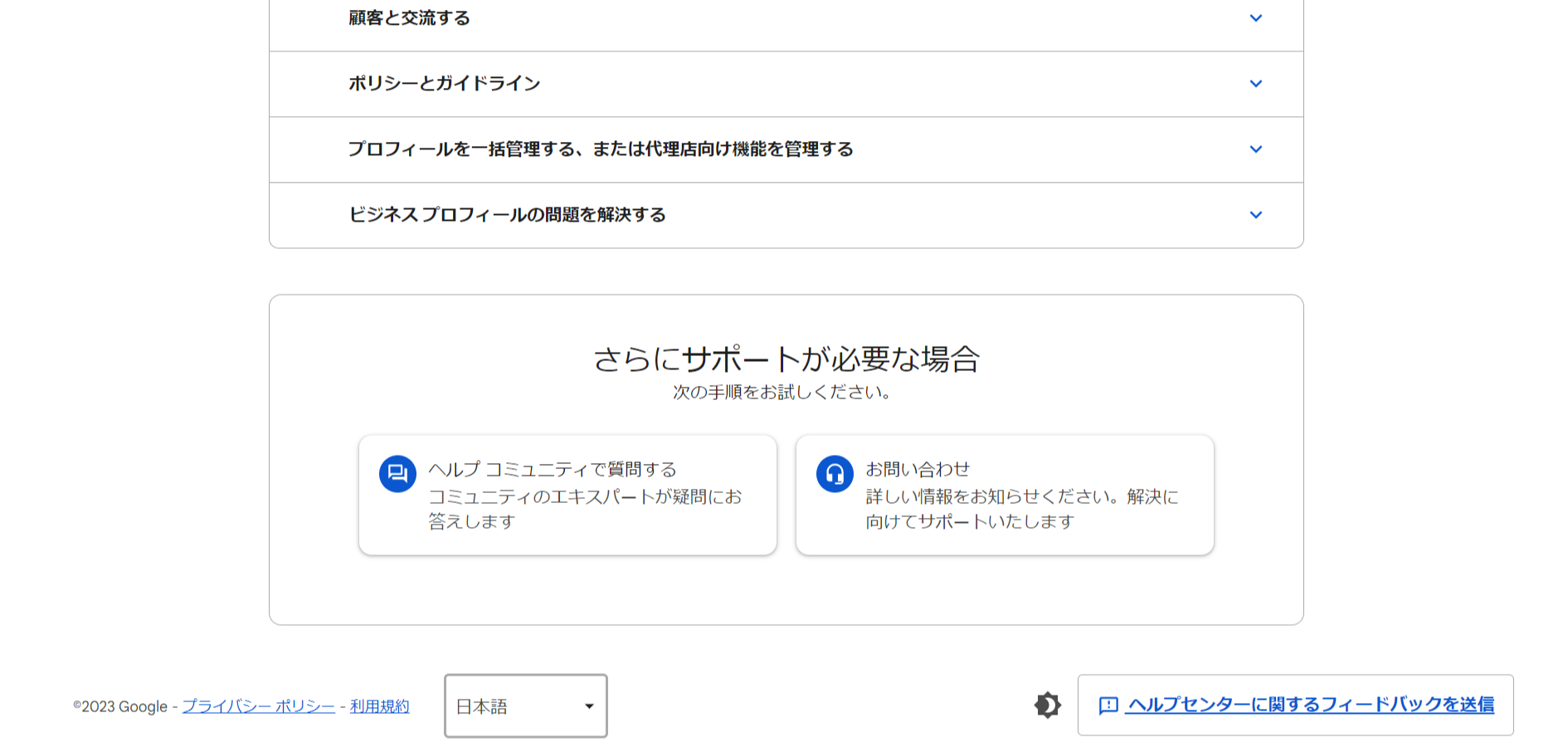Toggle dark theme using the moon icon
1568x747 pixels.
[1048, 705]
